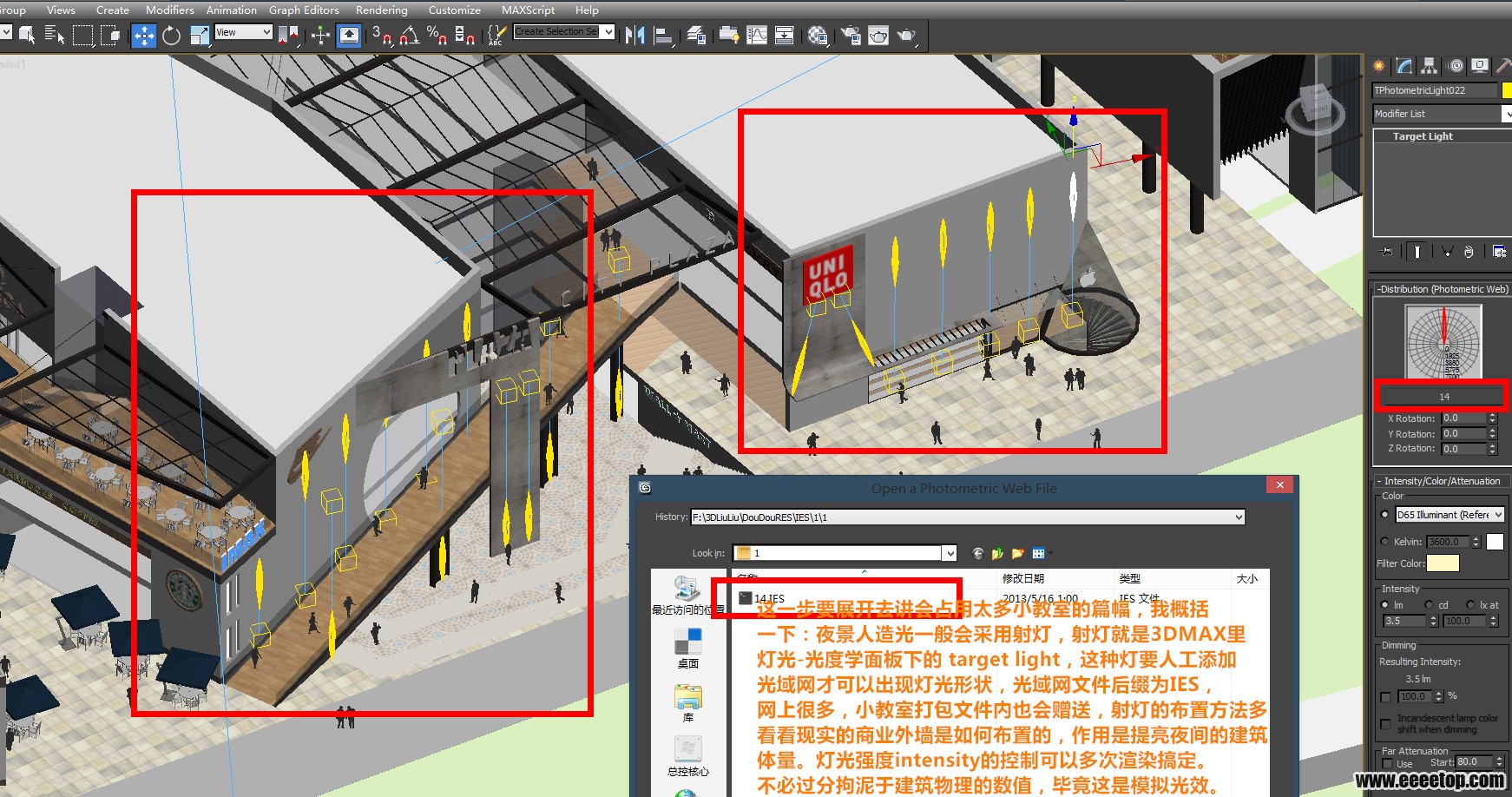The image size is (1512, 797).
Task: Enable Far Attenuation Use checkbox
Action: (x=1386, y=764)
